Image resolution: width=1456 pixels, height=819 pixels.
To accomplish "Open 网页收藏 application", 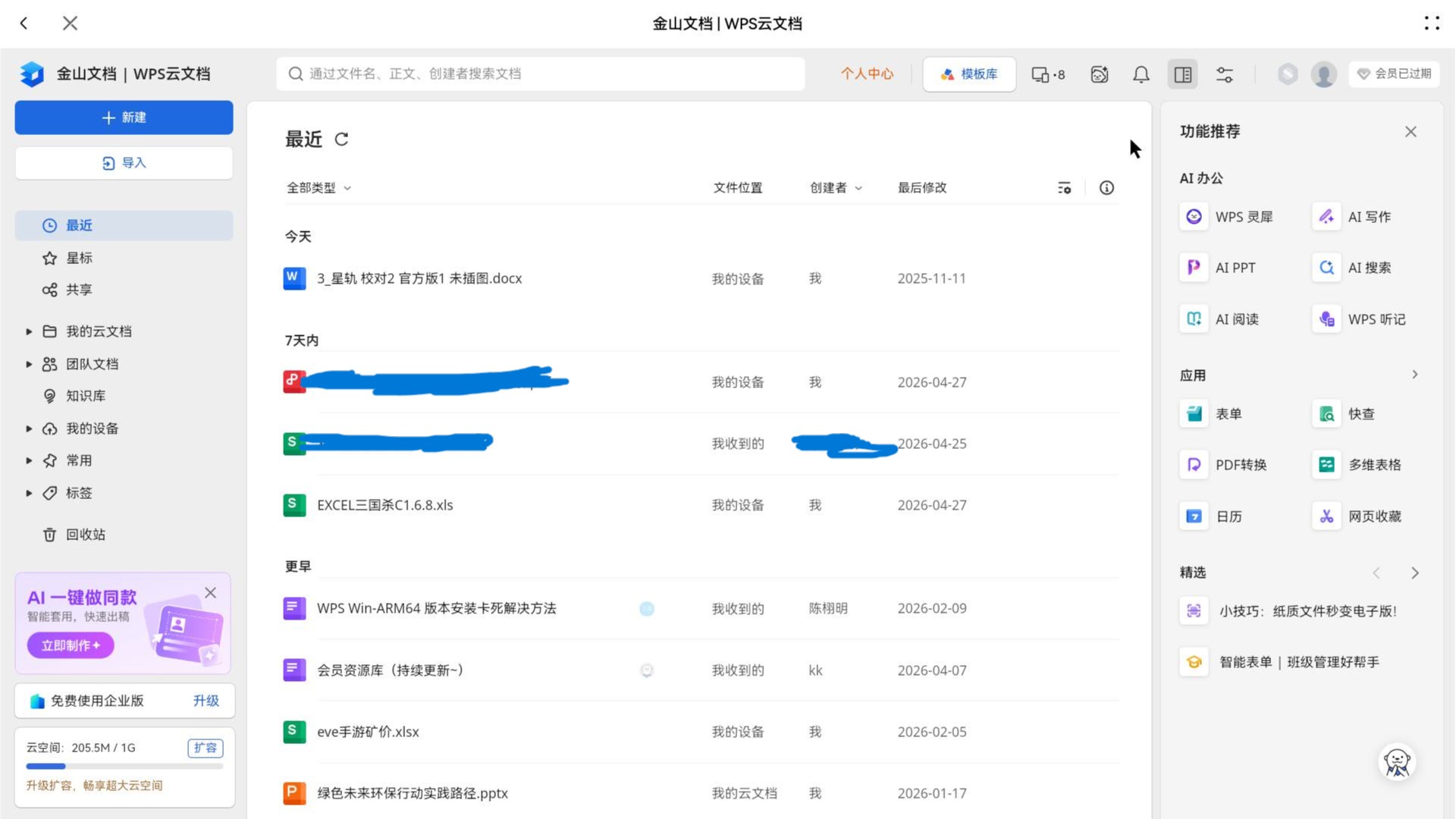I will [x=1357, y=516].
